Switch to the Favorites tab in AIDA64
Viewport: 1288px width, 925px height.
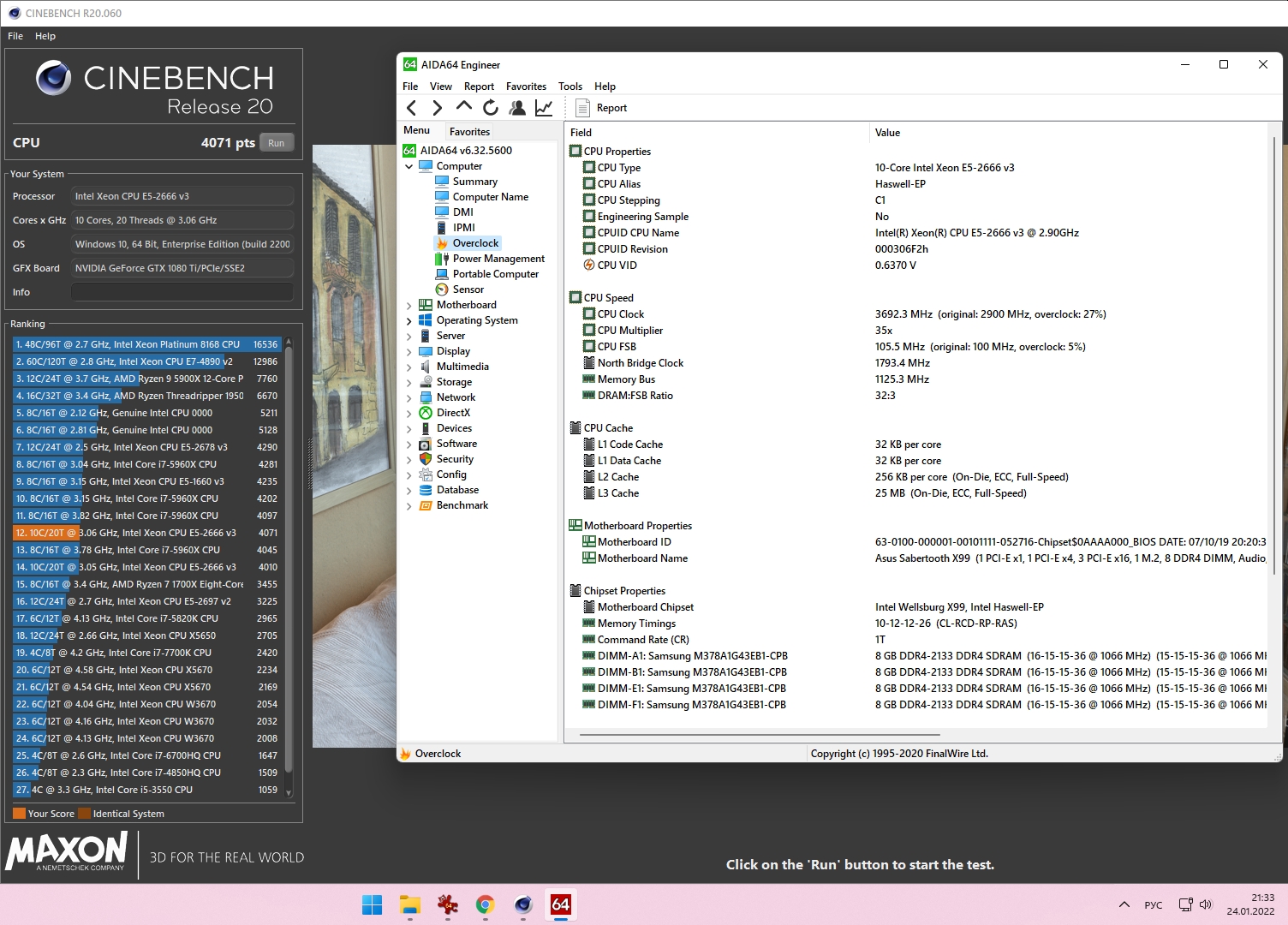click(469, 132)
